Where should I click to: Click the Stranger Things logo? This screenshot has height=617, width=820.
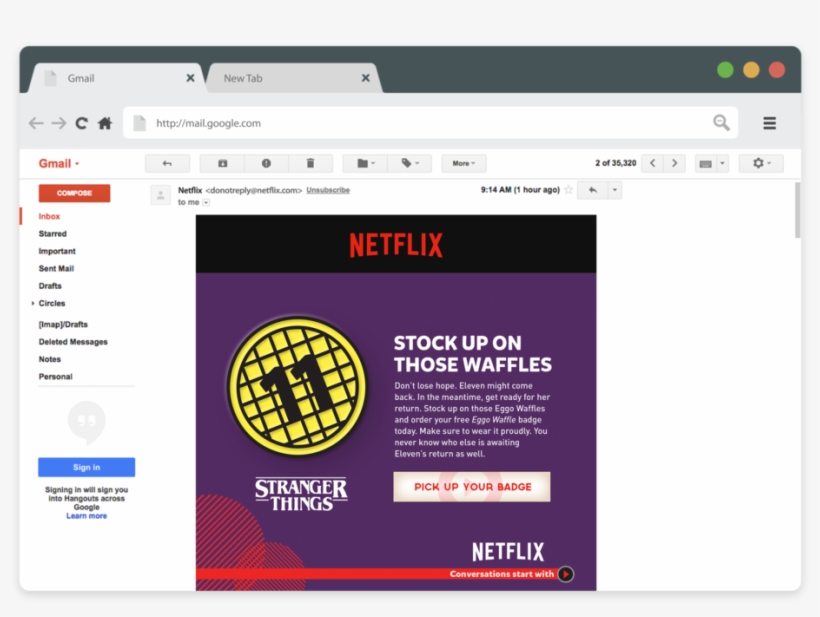pyautogui.click(x=301, y=494)
